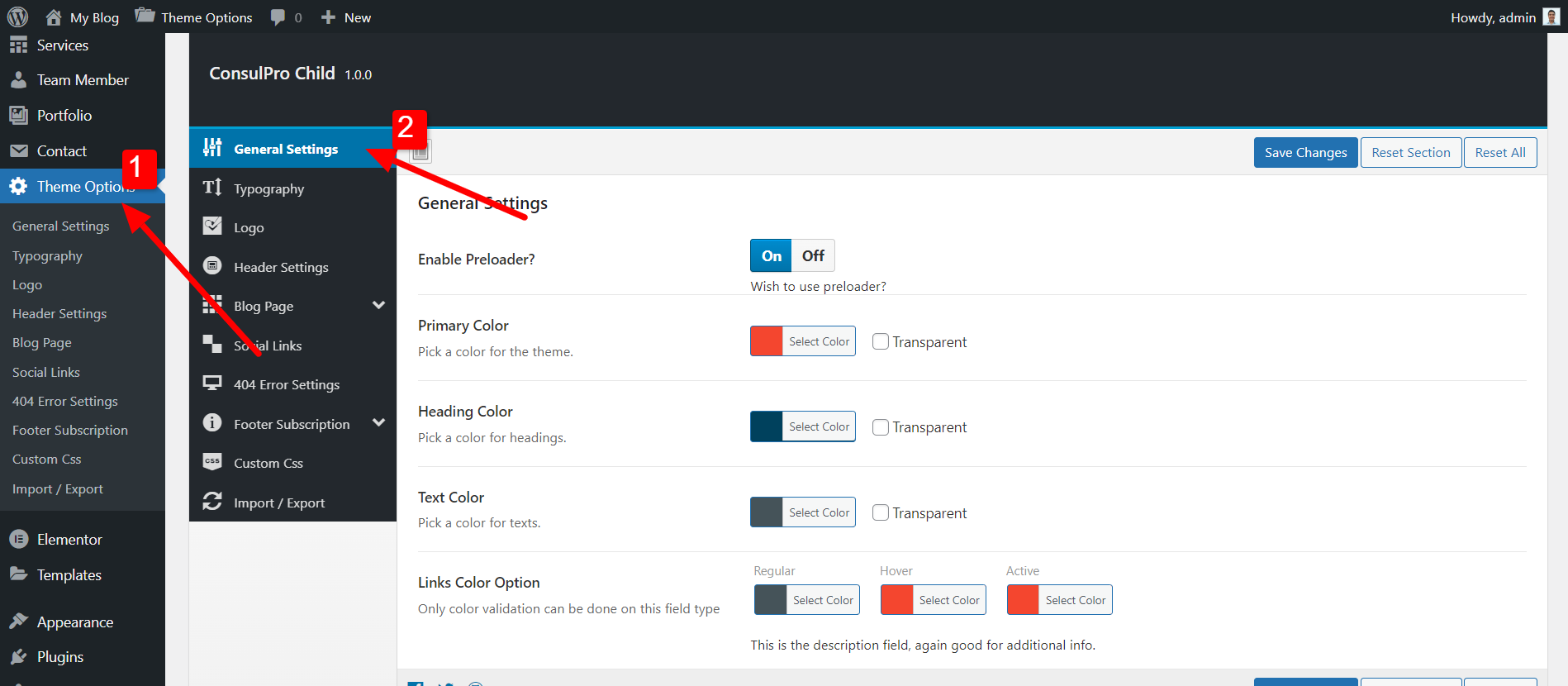Click the Save Changes button
This screenshot has width=1568, height=686.
coord(1305,152)
